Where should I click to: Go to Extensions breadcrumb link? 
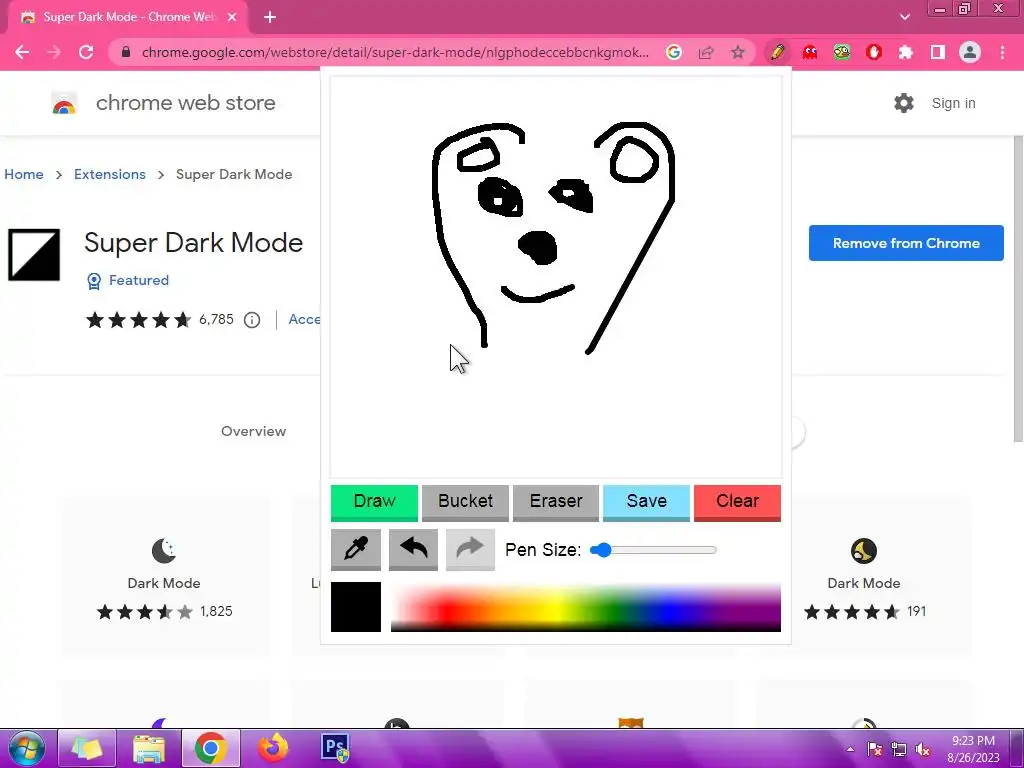[110, 174]
